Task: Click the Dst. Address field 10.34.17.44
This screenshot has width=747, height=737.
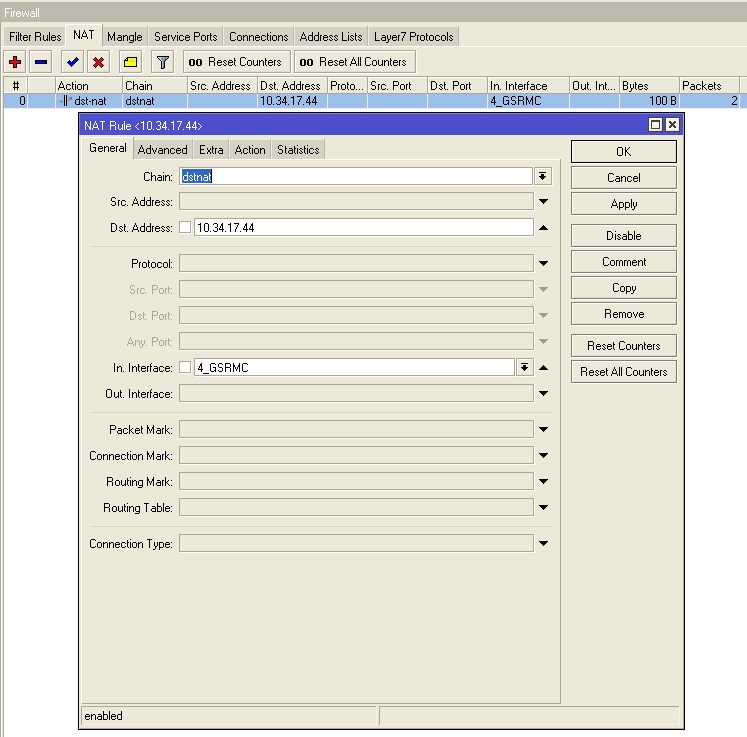Action: pos(363,227)
